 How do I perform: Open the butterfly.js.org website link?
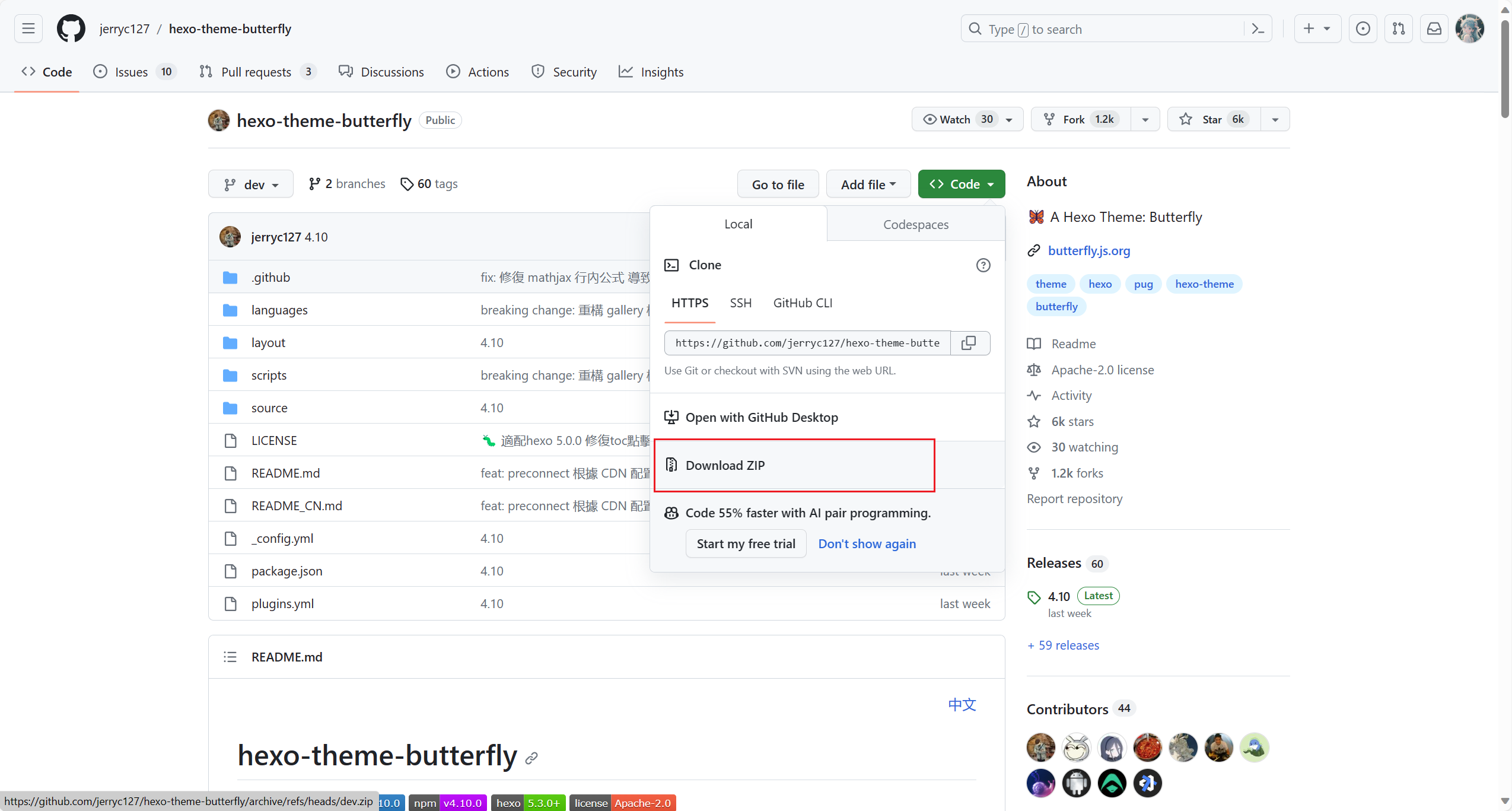pos(1088,250)
